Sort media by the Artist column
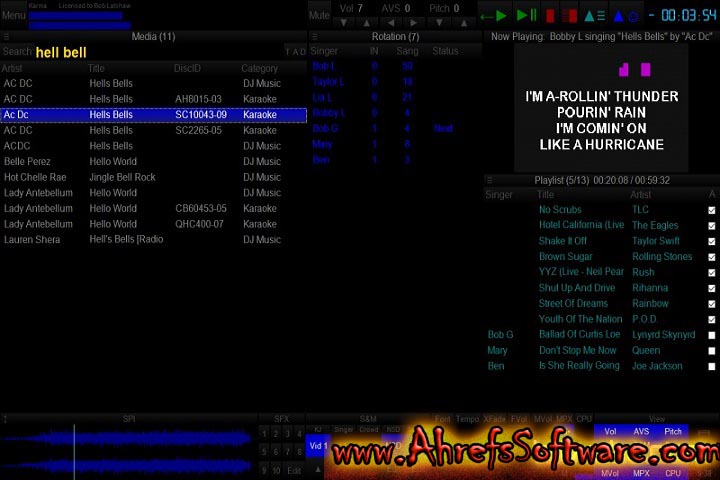 [12, 68]
